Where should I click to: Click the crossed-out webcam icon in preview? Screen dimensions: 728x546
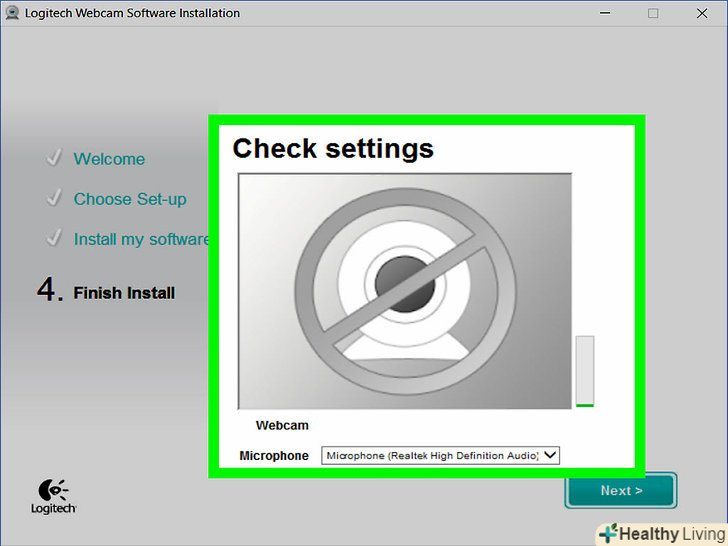click(x=404, y=289)
